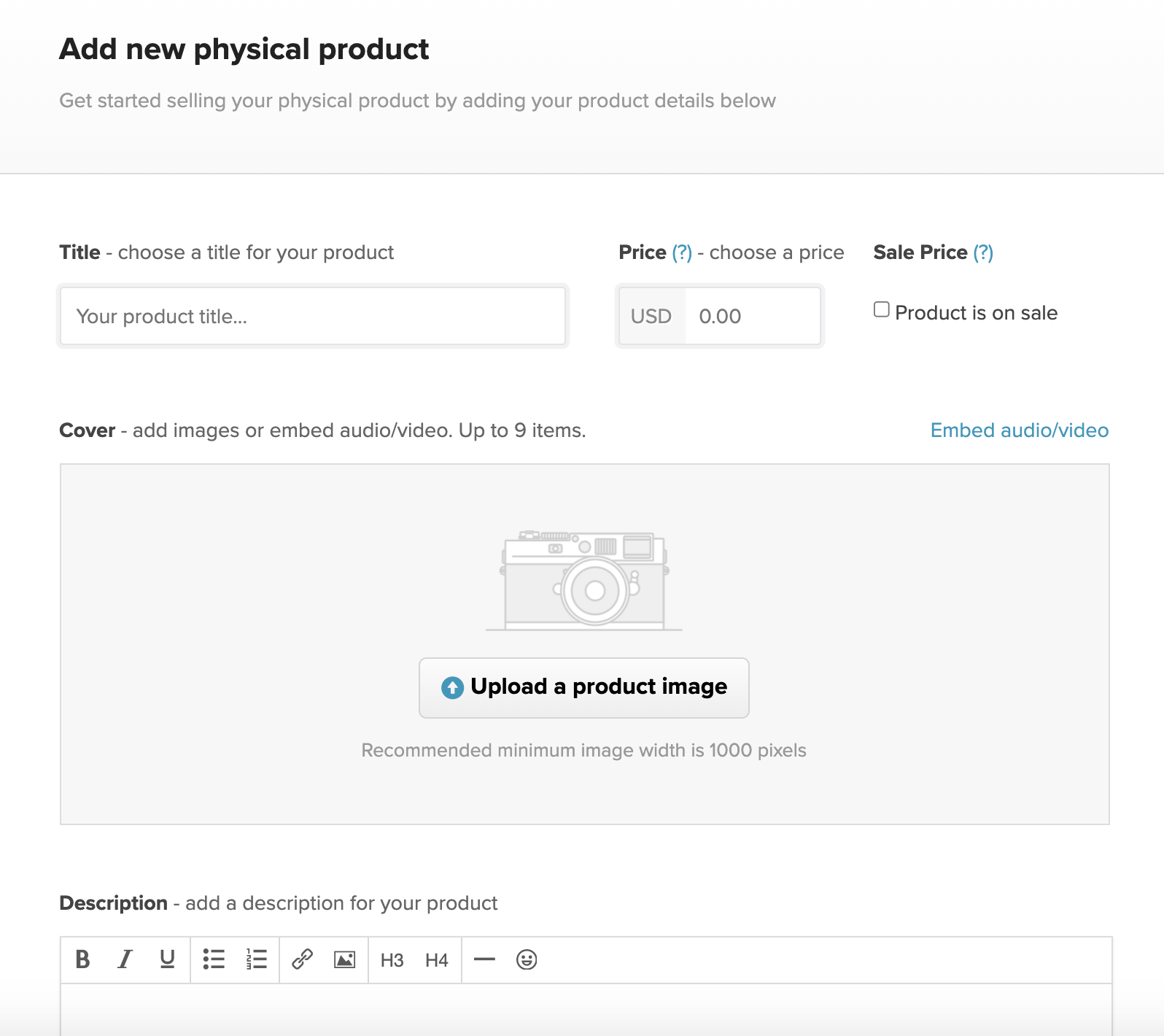Insert an image into the description
Image resolution: width=1164 pixels, height=1036 pixels.
pos(344,959)
